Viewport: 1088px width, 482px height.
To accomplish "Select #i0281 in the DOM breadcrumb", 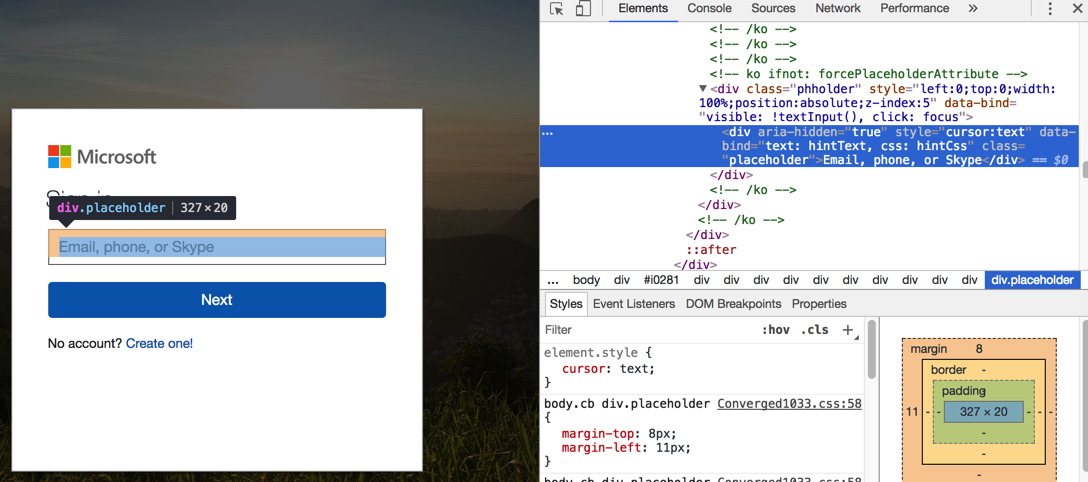I will [x=661, y=280].
